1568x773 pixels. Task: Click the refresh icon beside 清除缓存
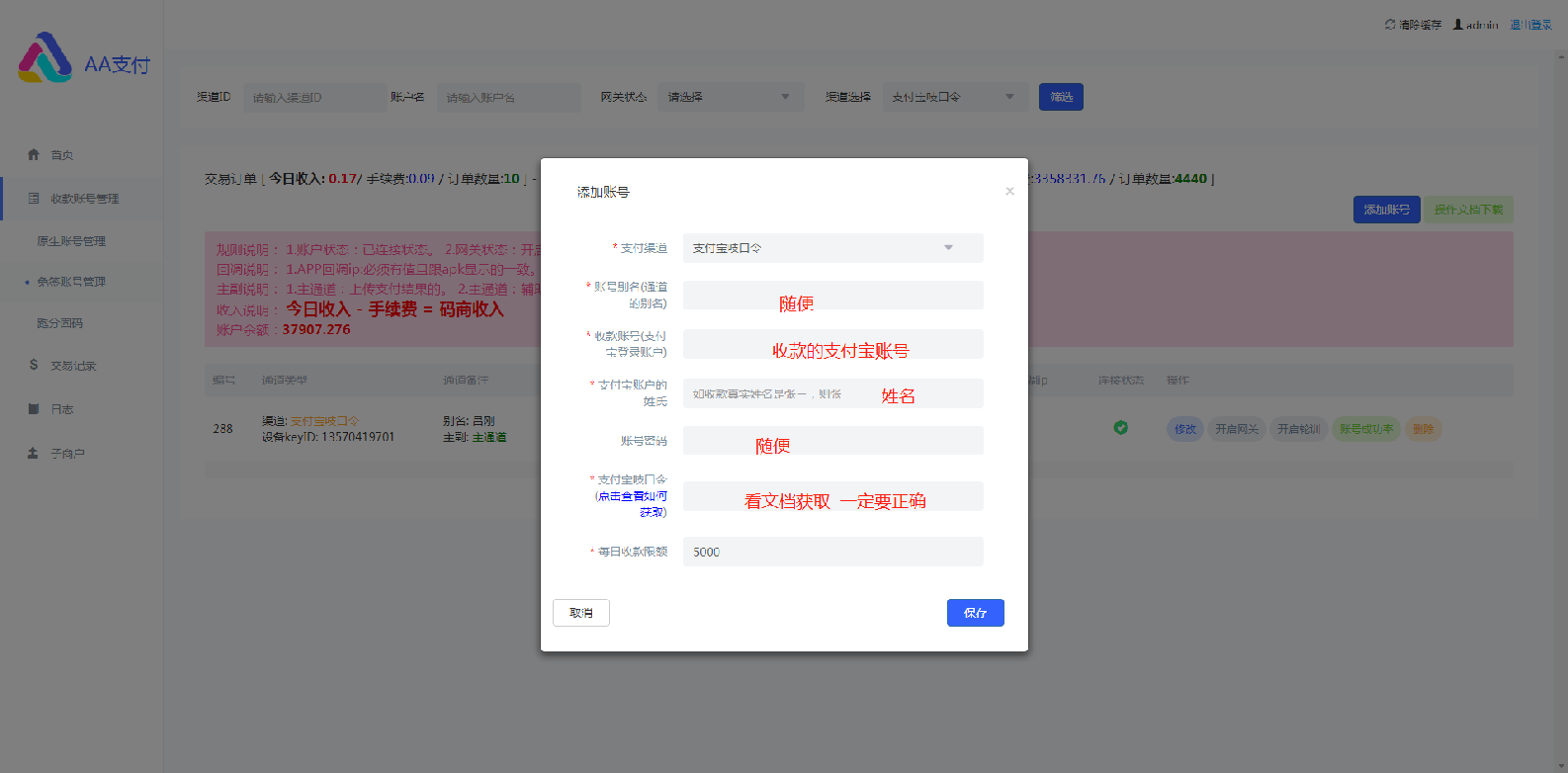tap(1390, 24)
